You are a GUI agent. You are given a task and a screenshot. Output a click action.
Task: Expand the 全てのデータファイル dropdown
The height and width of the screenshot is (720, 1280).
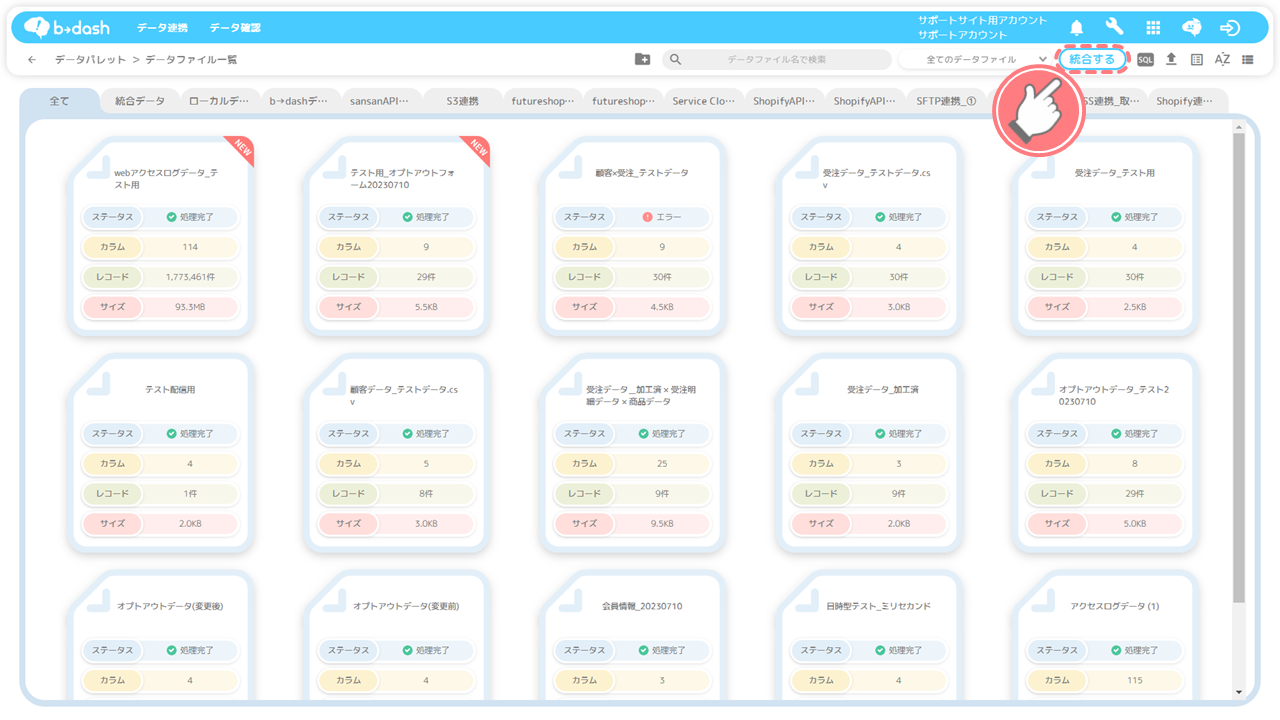(976, 60)
